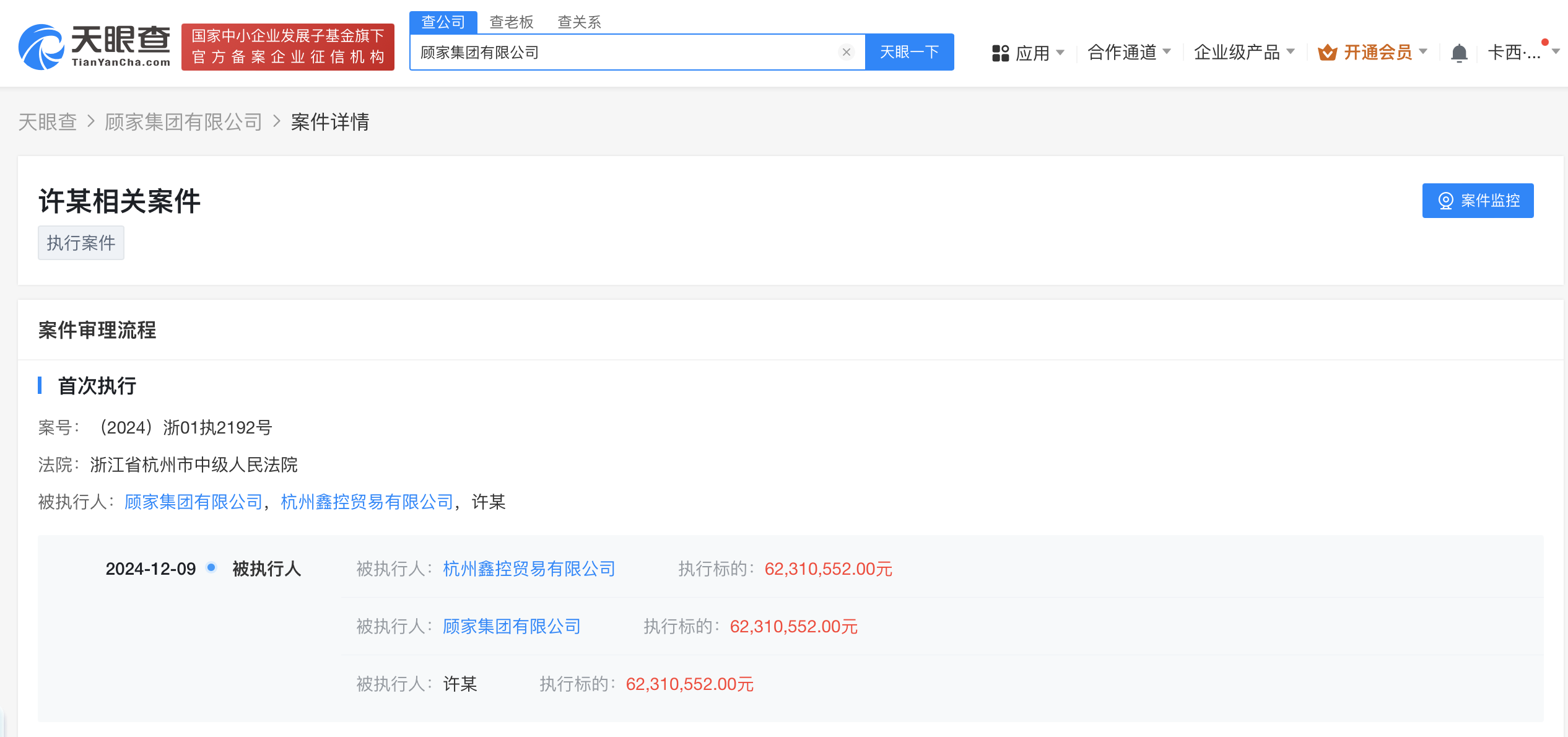Select the 查公司 search tab
The image size is (1568, 737).
click(443, 22)
